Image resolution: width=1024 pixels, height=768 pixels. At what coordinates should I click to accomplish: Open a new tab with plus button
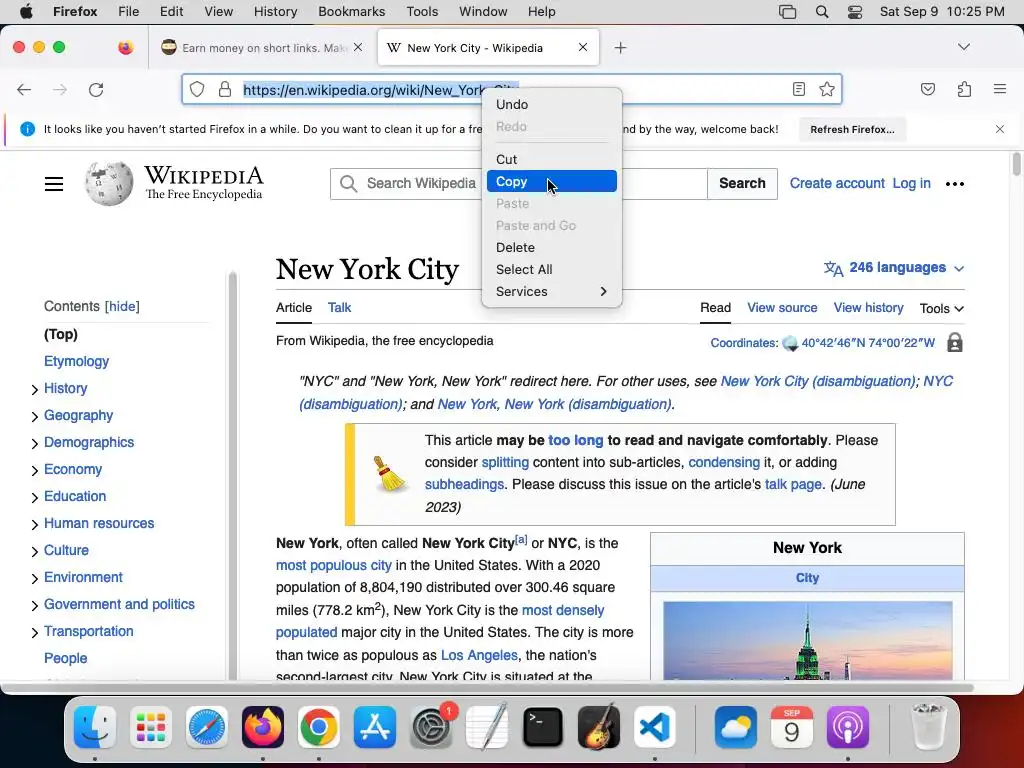620,48
